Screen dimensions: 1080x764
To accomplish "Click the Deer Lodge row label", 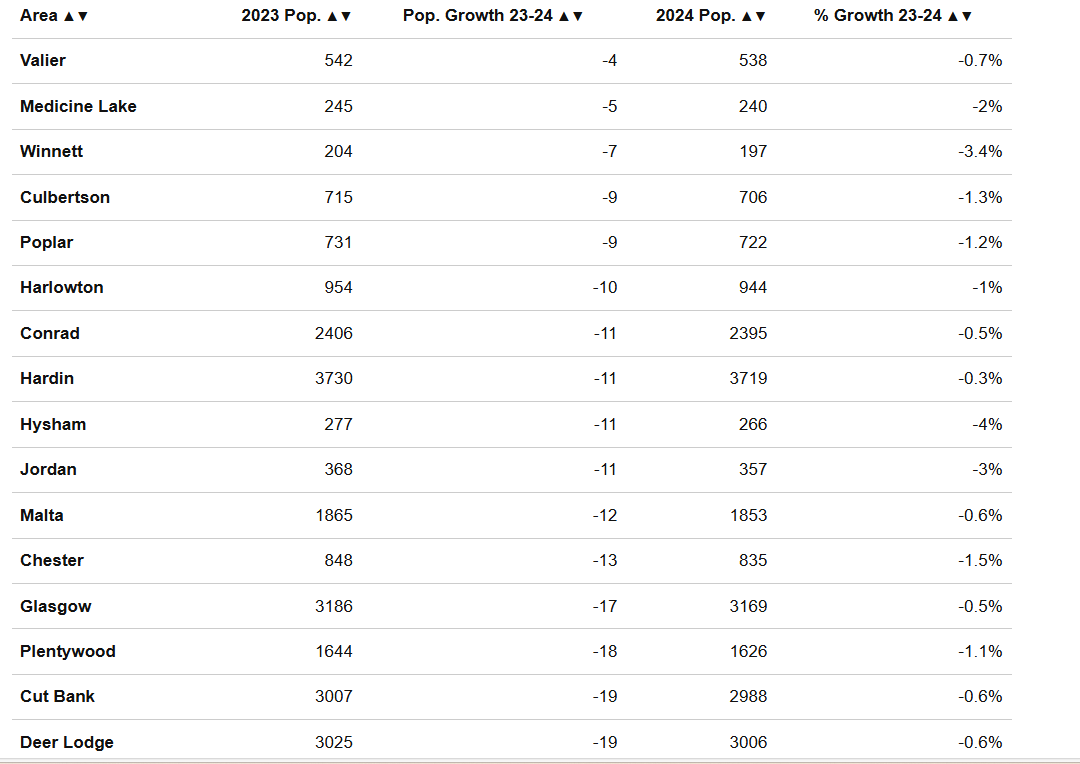I will point(67,742).
